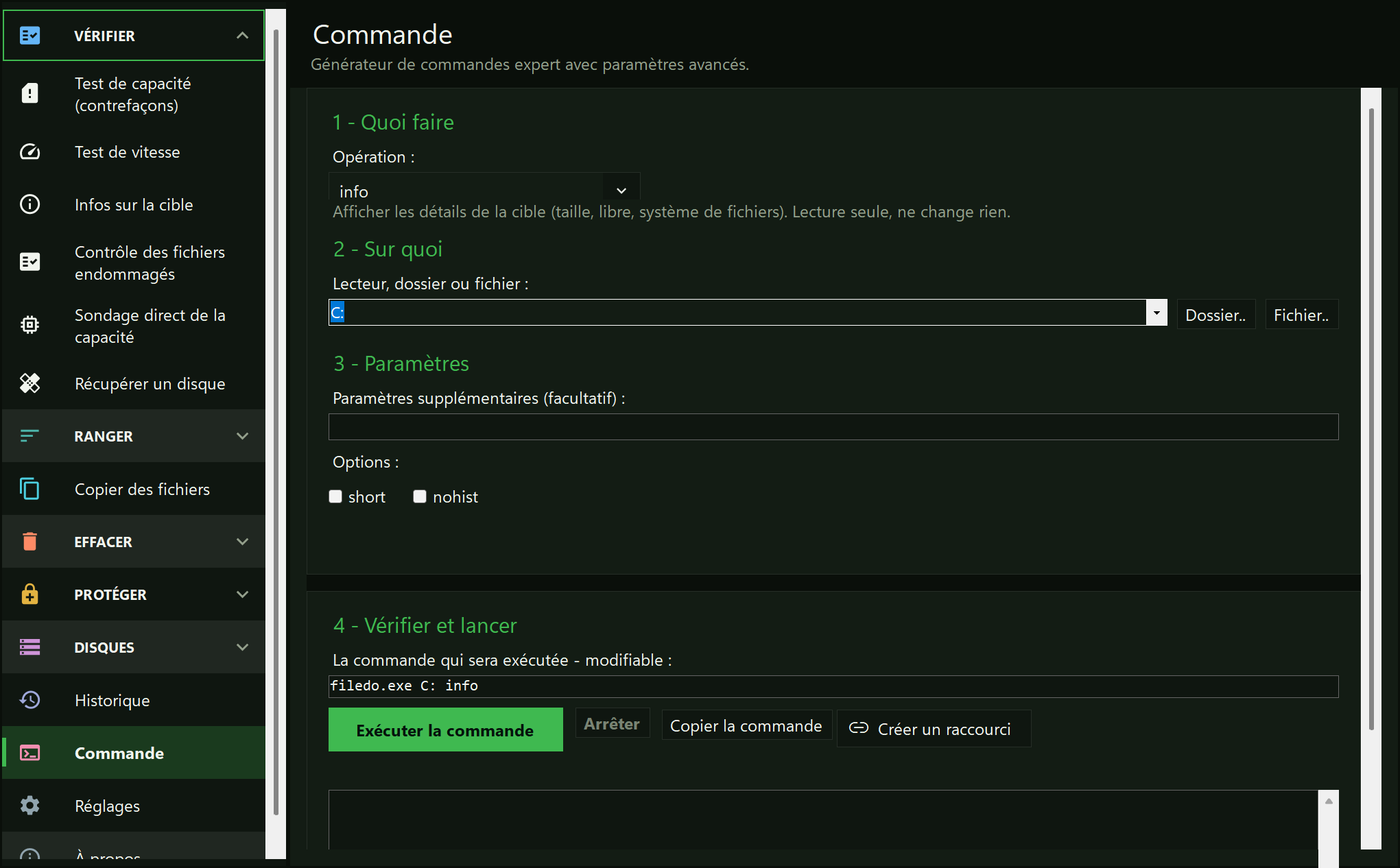Viewport: 1400px width, 868px height.
Task: Browse with the Dossier.. button
Action: (1216, 315)
